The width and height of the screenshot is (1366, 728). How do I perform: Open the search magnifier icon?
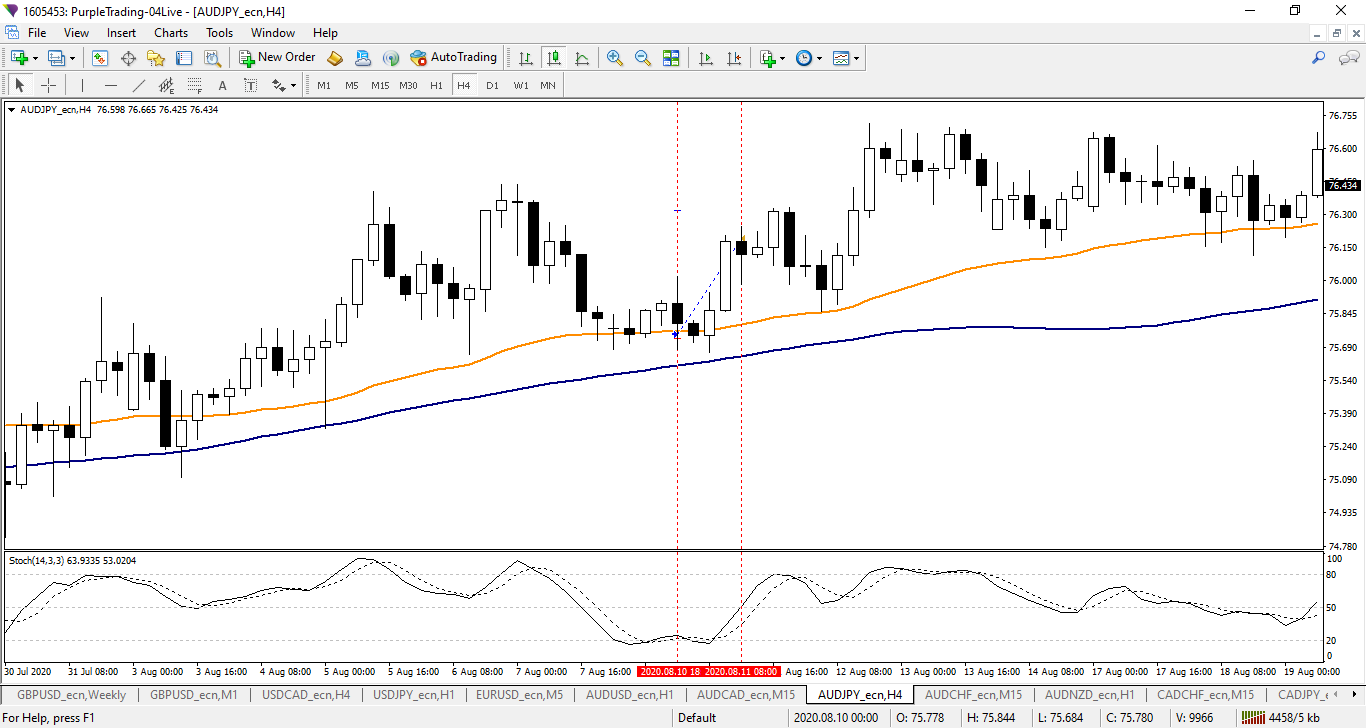pos(1318,58)
